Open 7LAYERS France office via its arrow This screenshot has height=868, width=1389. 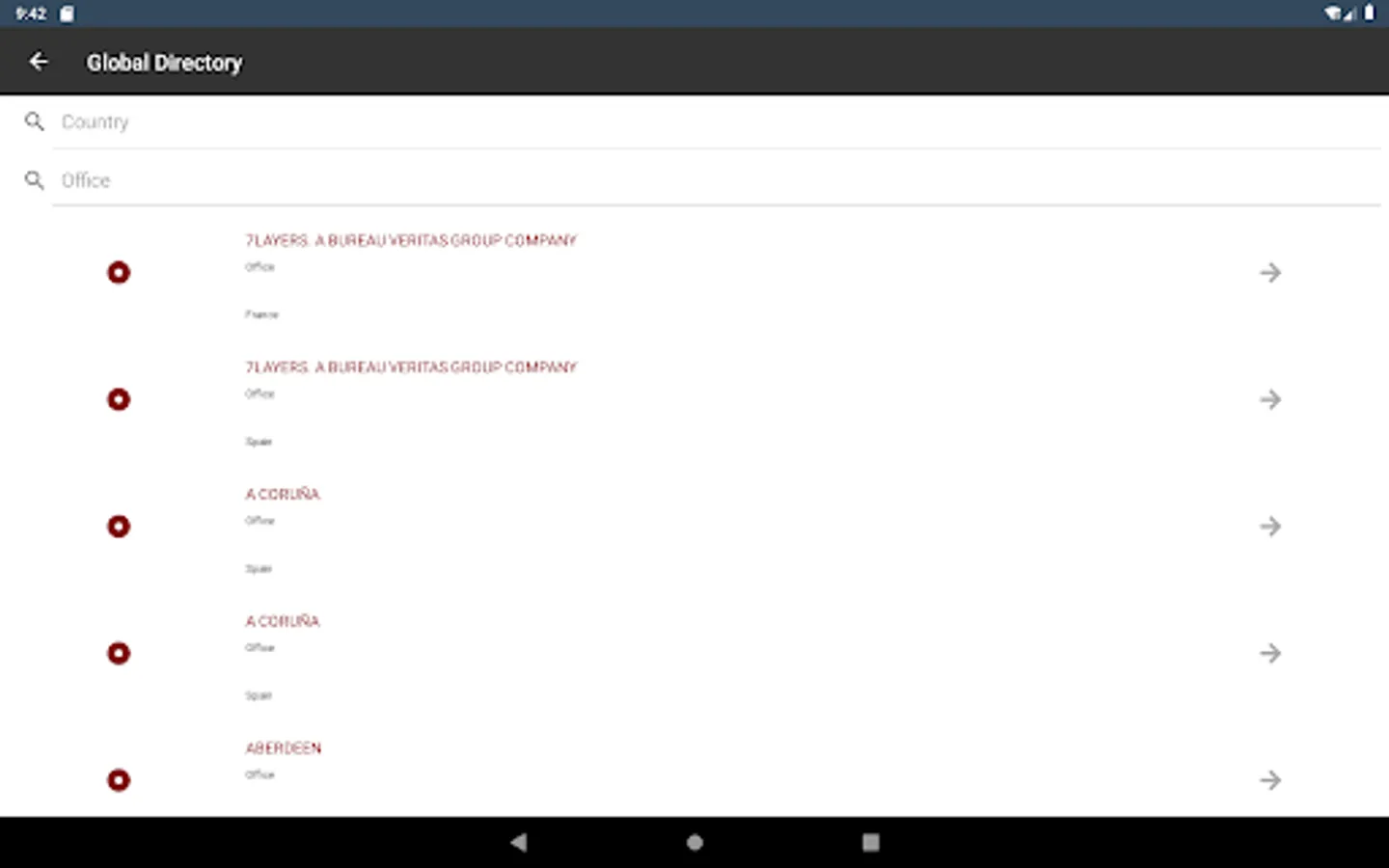coord(1270,273)
